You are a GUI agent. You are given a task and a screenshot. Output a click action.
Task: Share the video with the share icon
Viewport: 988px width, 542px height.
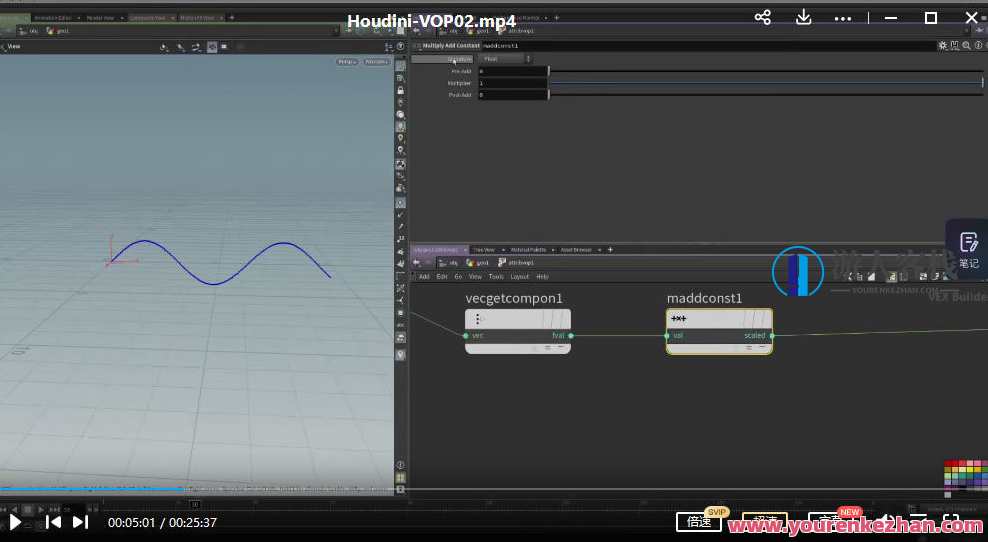(x=762, y=18)
